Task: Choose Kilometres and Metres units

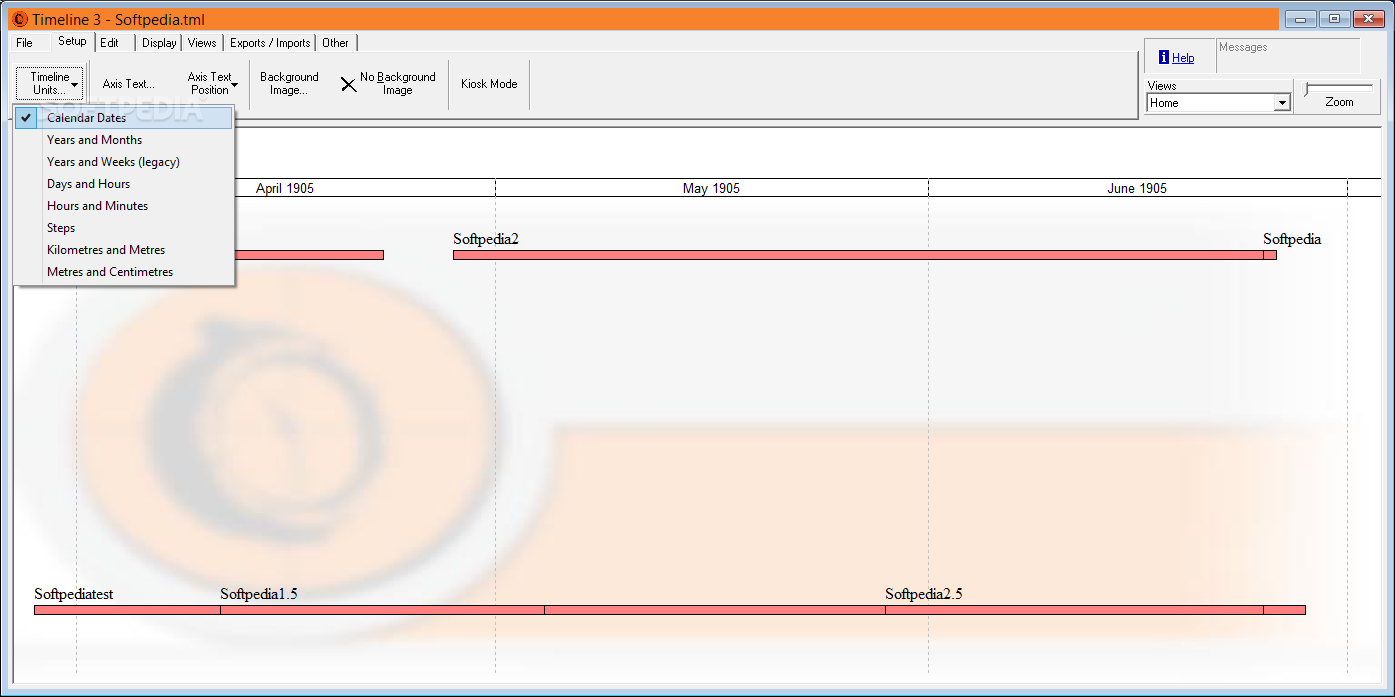Action: [124, 250]
